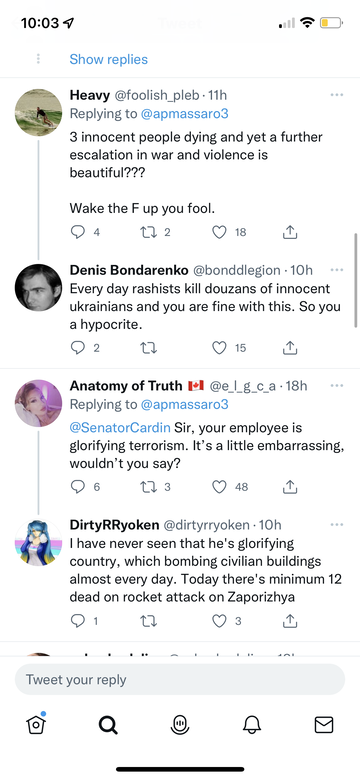Open the Search magnifier tab
Image resolution: width=360 pixels, height=779 pixels.
[x=108, y=725]
